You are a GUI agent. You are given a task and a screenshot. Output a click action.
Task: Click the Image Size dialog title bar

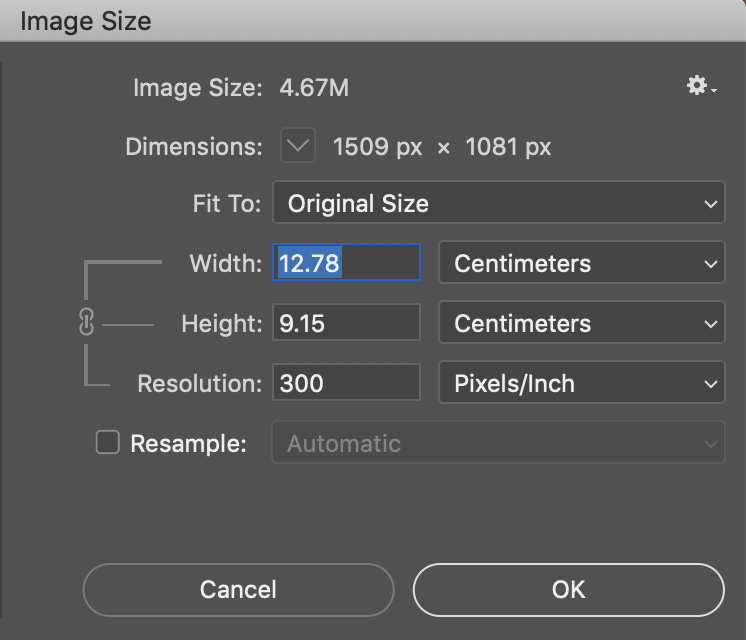(x=373, y=20)
